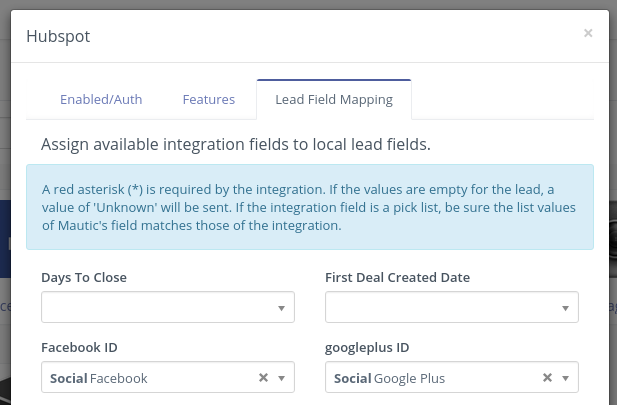The width and height of the screenshot is (617, 405).
Task: Clear the Social Facebook selection
Action: pyautogui.click(x=263, y=378)
